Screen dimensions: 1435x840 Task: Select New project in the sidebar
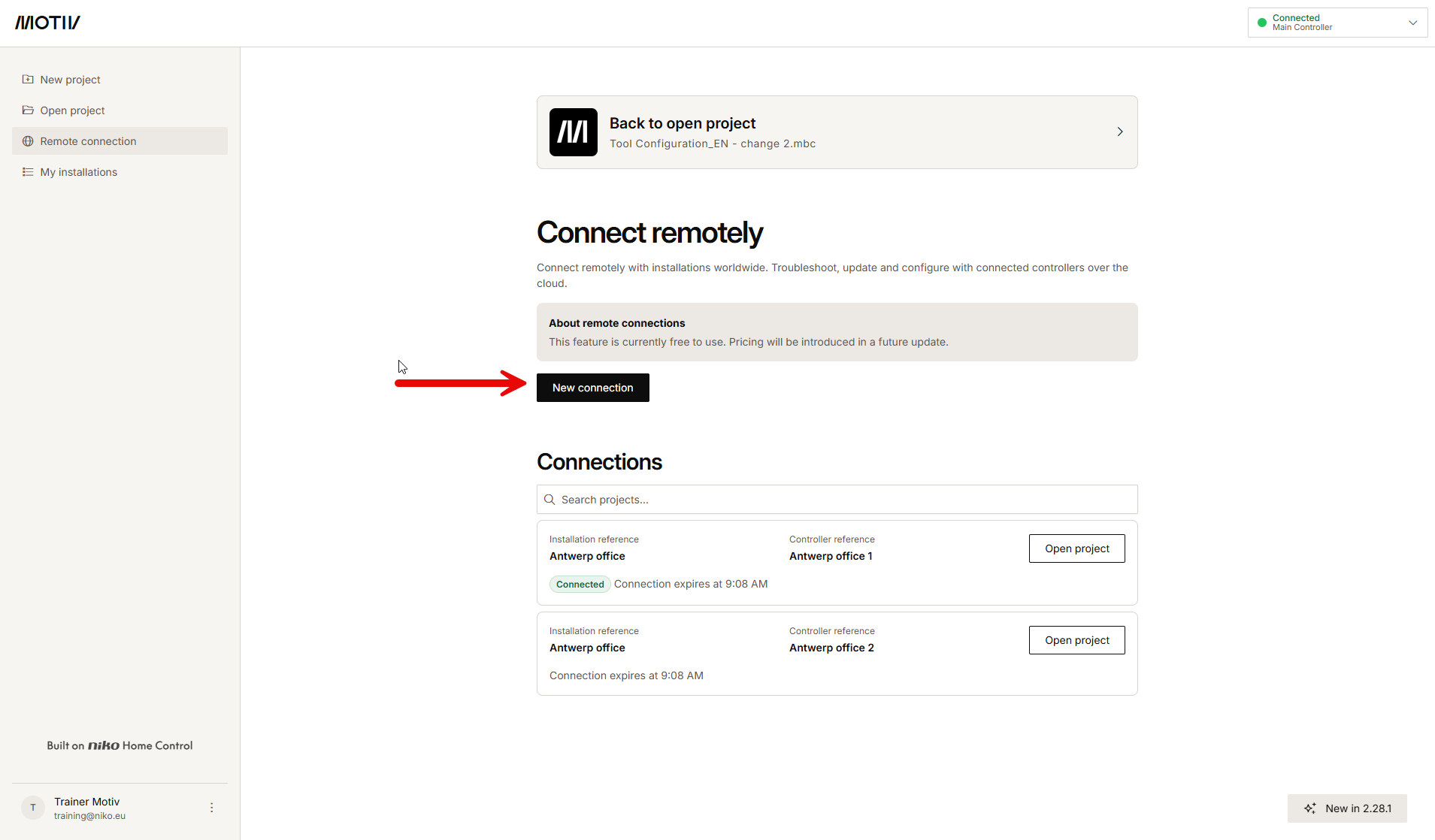[120, 79]
